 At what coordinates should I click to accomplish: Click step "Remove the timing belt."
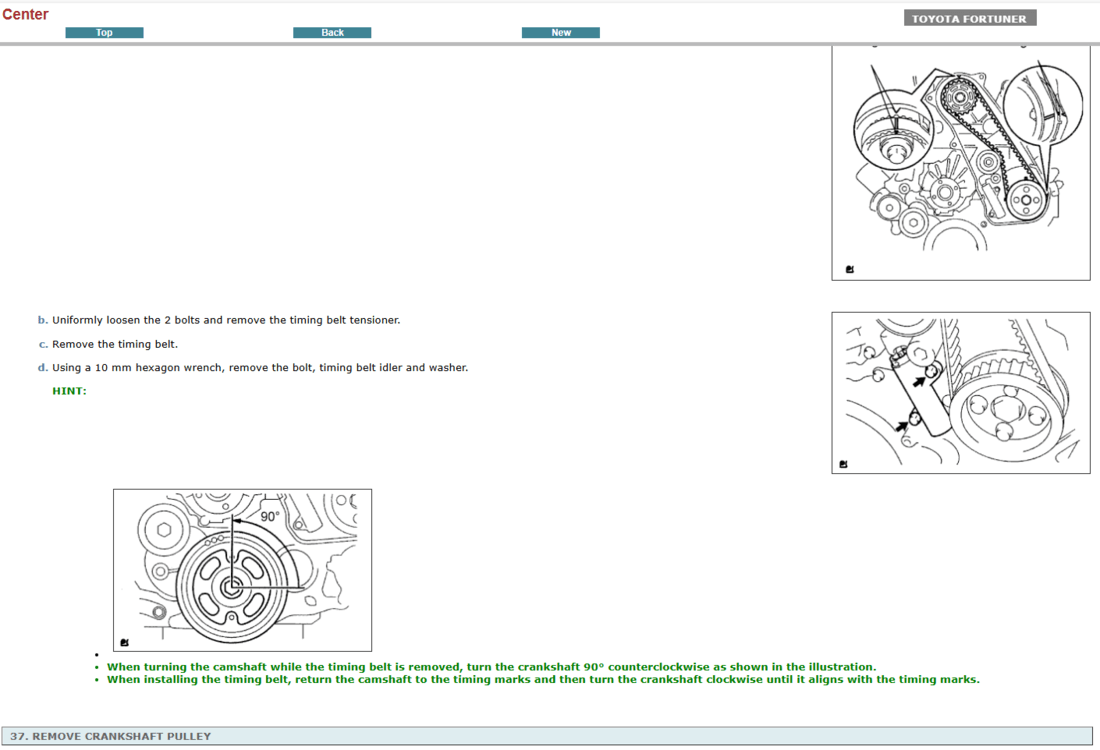click(115, 344)
